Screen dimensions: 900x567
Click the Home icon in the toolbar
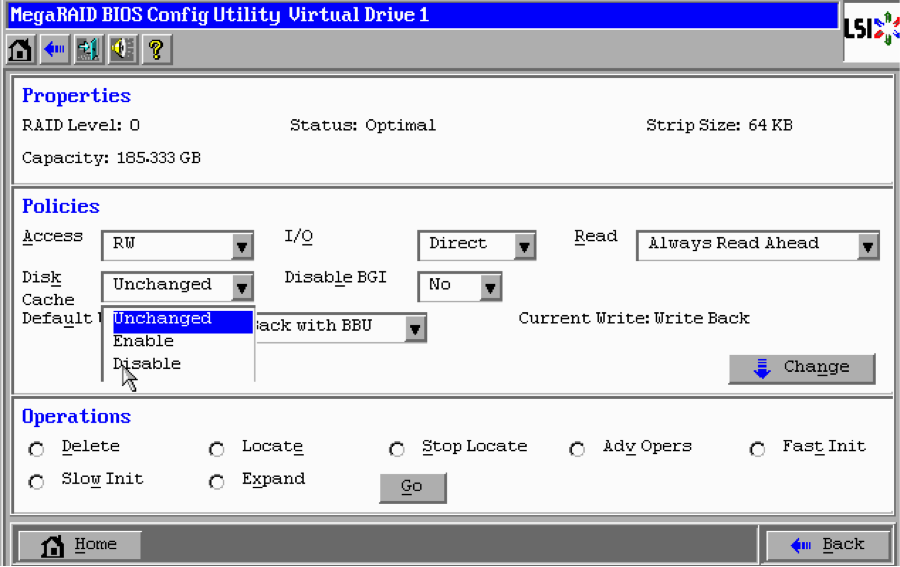click(20, 49)
